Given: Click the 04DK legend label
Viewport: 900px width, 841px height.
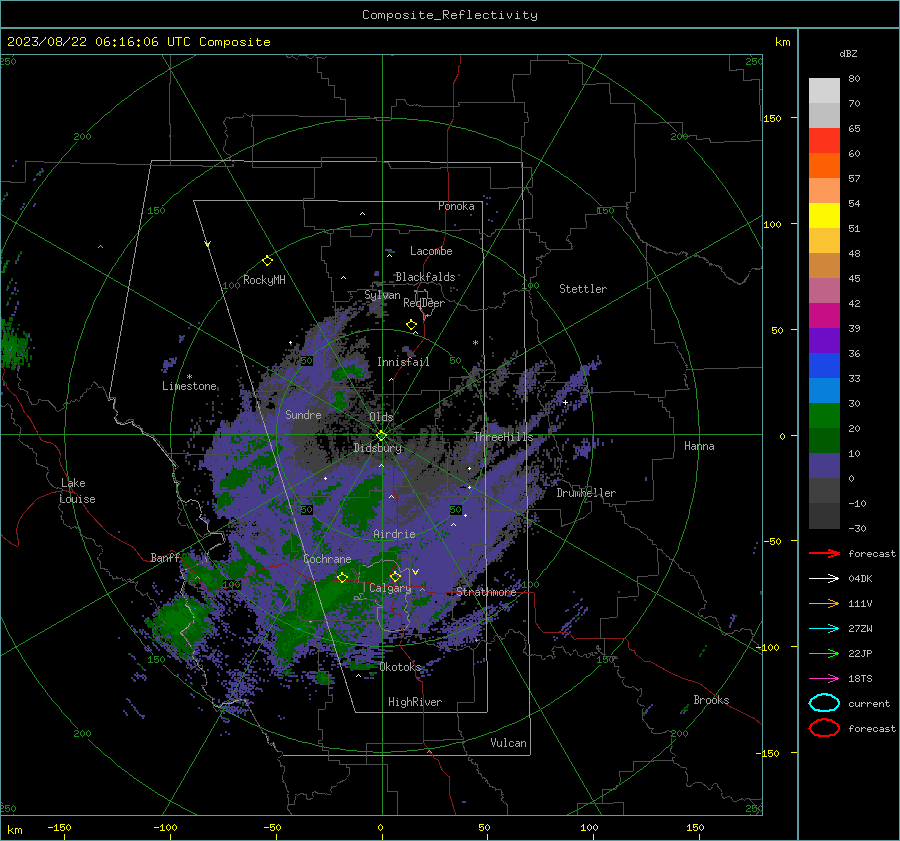Looking at the screenshot, I should (x=860, y=578).
